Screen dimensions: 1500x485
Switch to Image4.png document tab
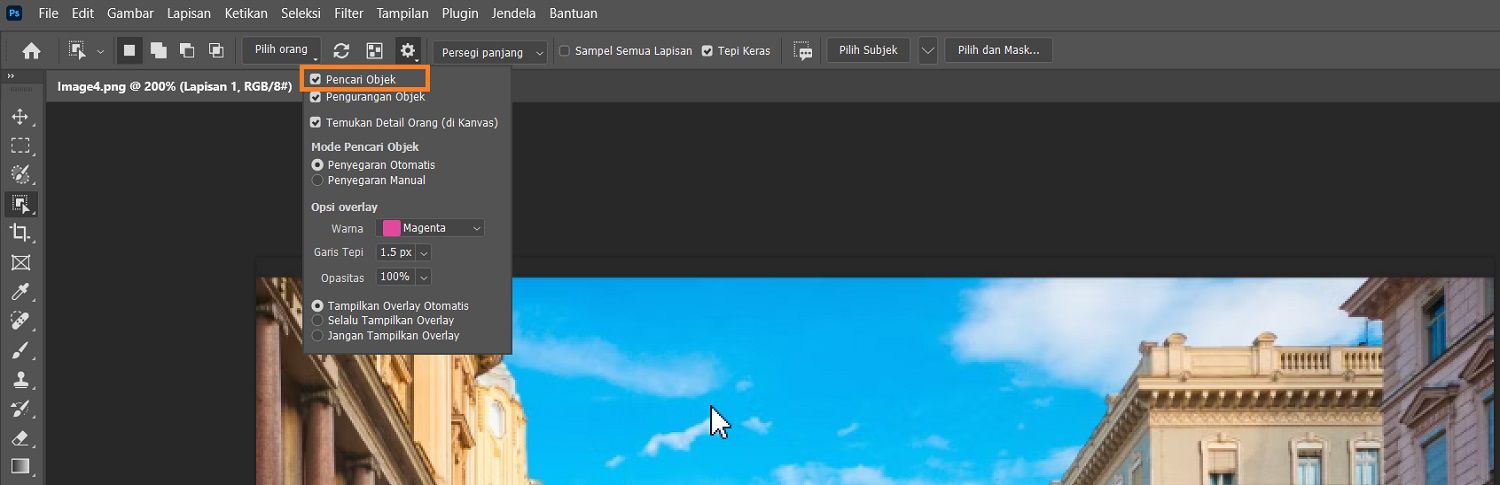(x=174, y=86)
